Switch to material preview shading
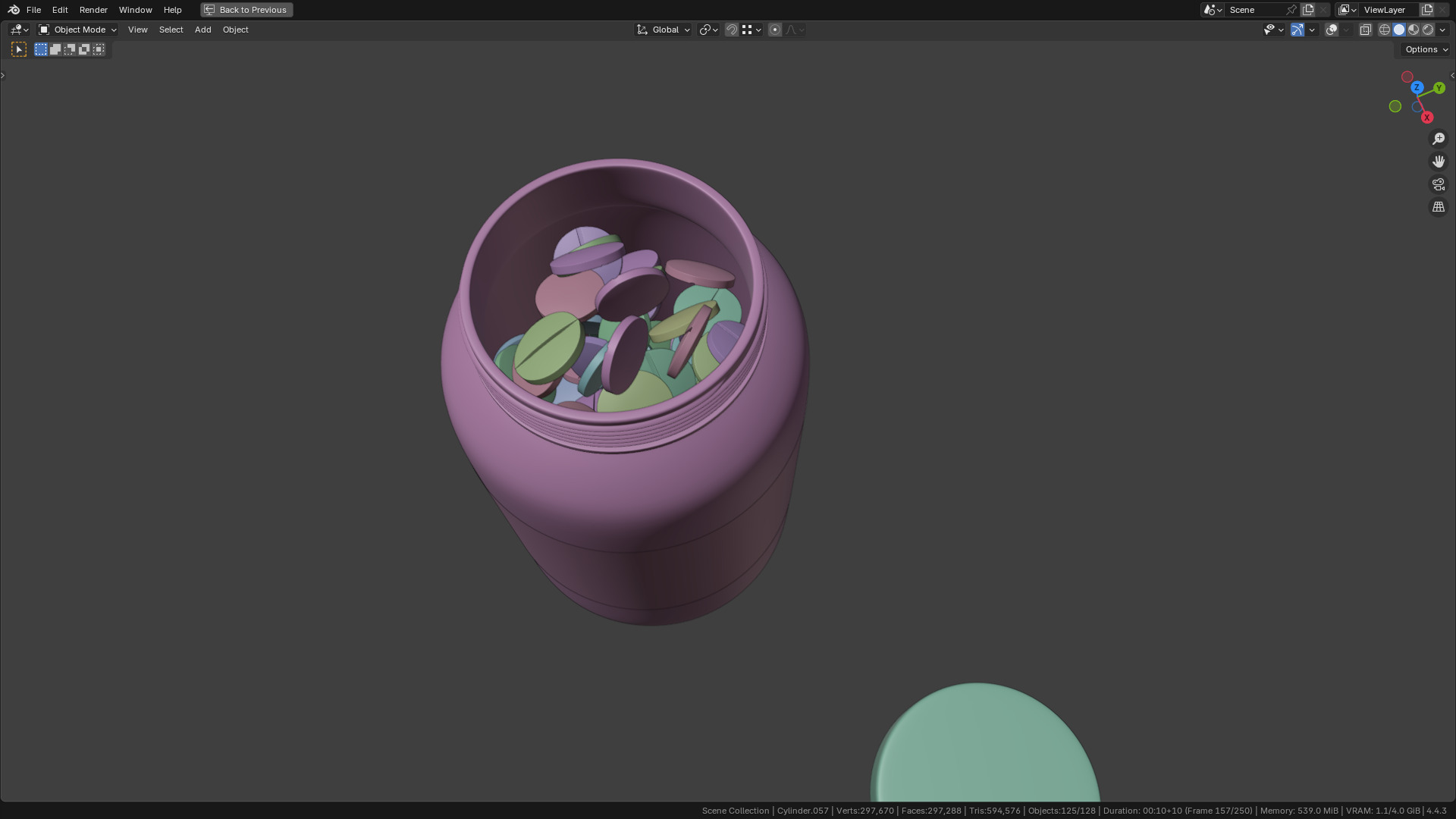1456x819 pixels. pyautogui.click(x=1414, y=30)
